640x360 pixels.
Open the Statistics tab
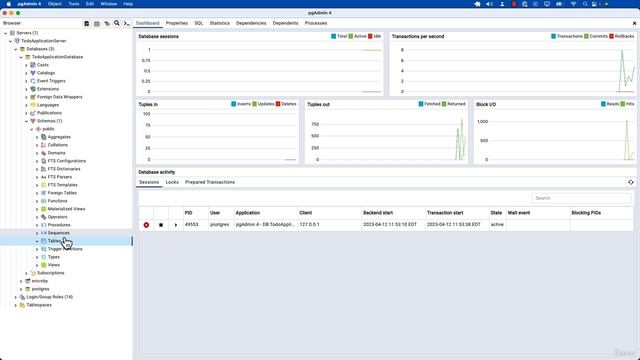220,23
